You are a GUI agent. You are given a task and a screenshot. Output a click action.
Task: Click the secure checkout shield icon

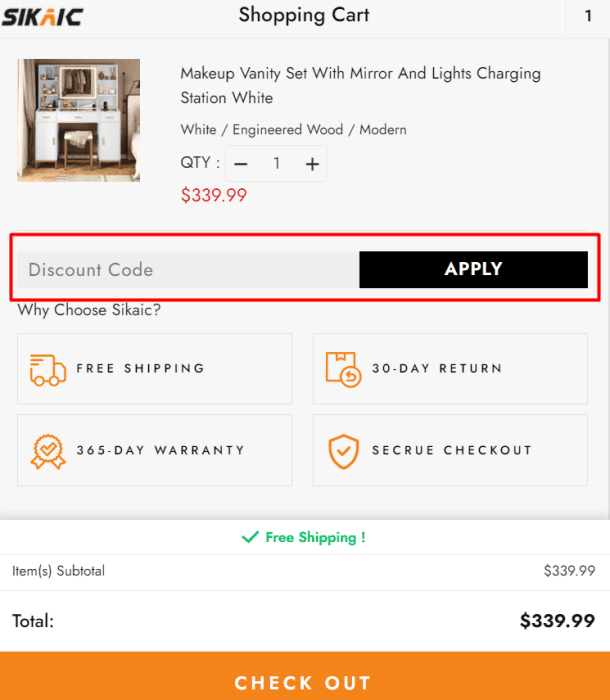tap(343, 451)
